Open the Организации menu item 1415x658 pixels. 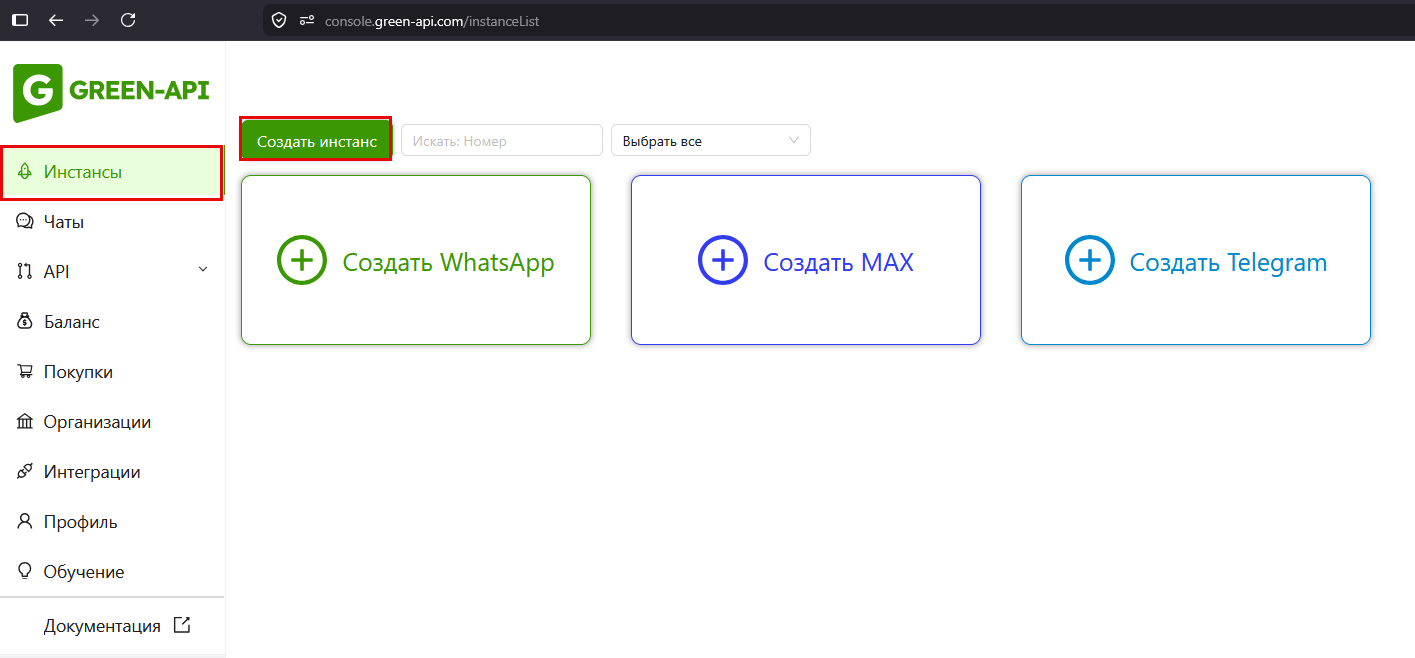(x=112, y=422)
